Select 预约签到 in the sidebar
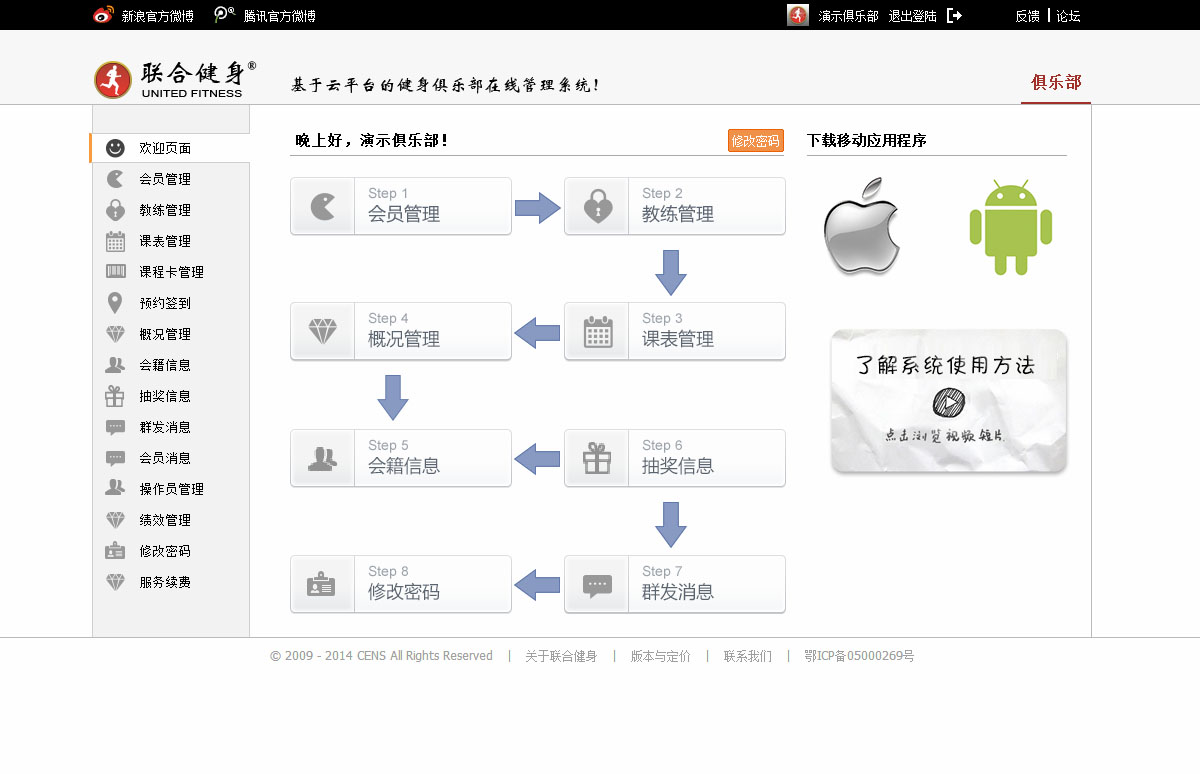Screen dimensions: 1200x774 (165, 303)
